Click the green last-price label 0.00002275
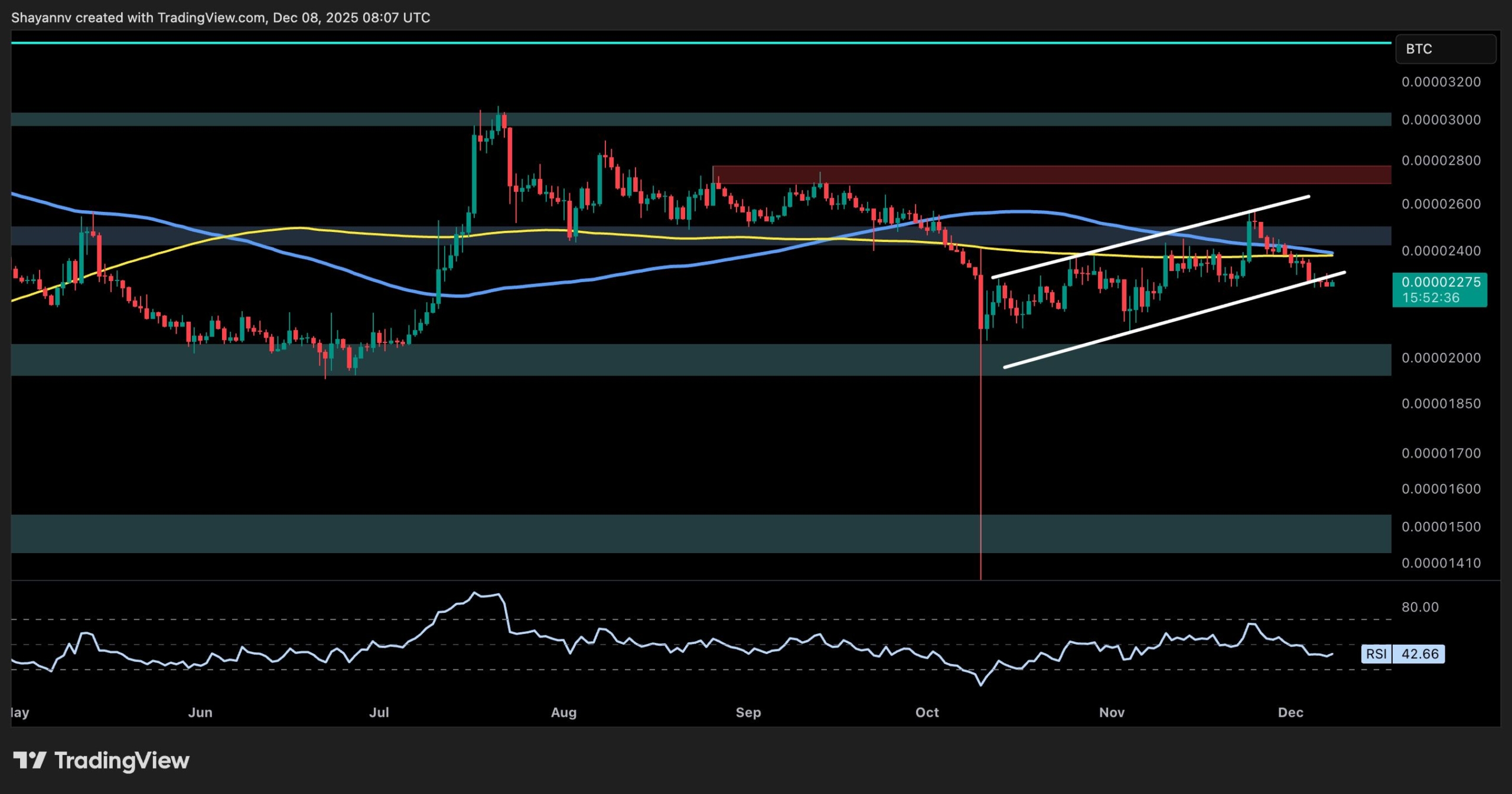 (1439, 282)
